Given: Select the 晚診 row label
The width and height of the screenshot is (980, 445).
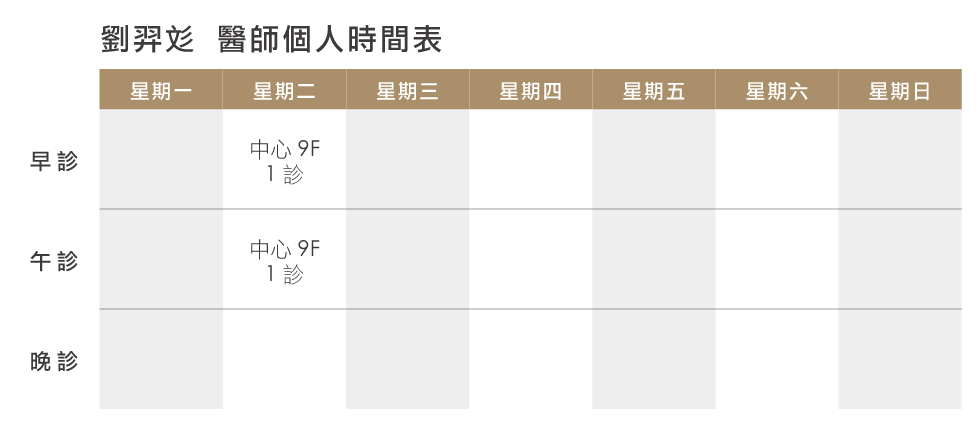Looking at the screenshot, I should coord(53,362).
